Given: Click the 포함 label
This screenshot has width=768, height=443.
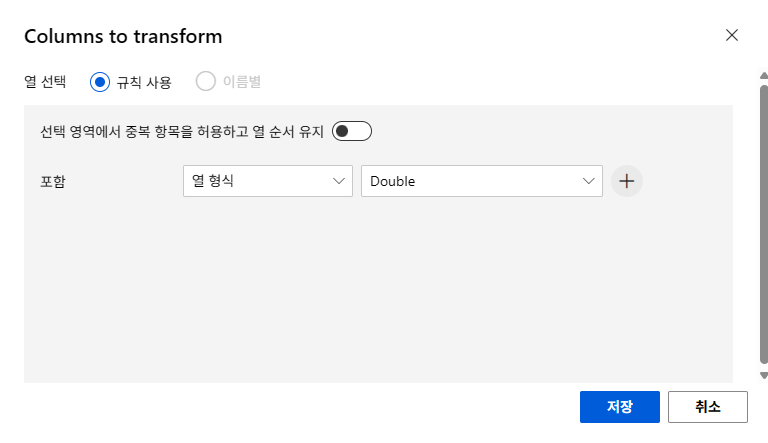Looking at the screenshot, I should point(53,182).
